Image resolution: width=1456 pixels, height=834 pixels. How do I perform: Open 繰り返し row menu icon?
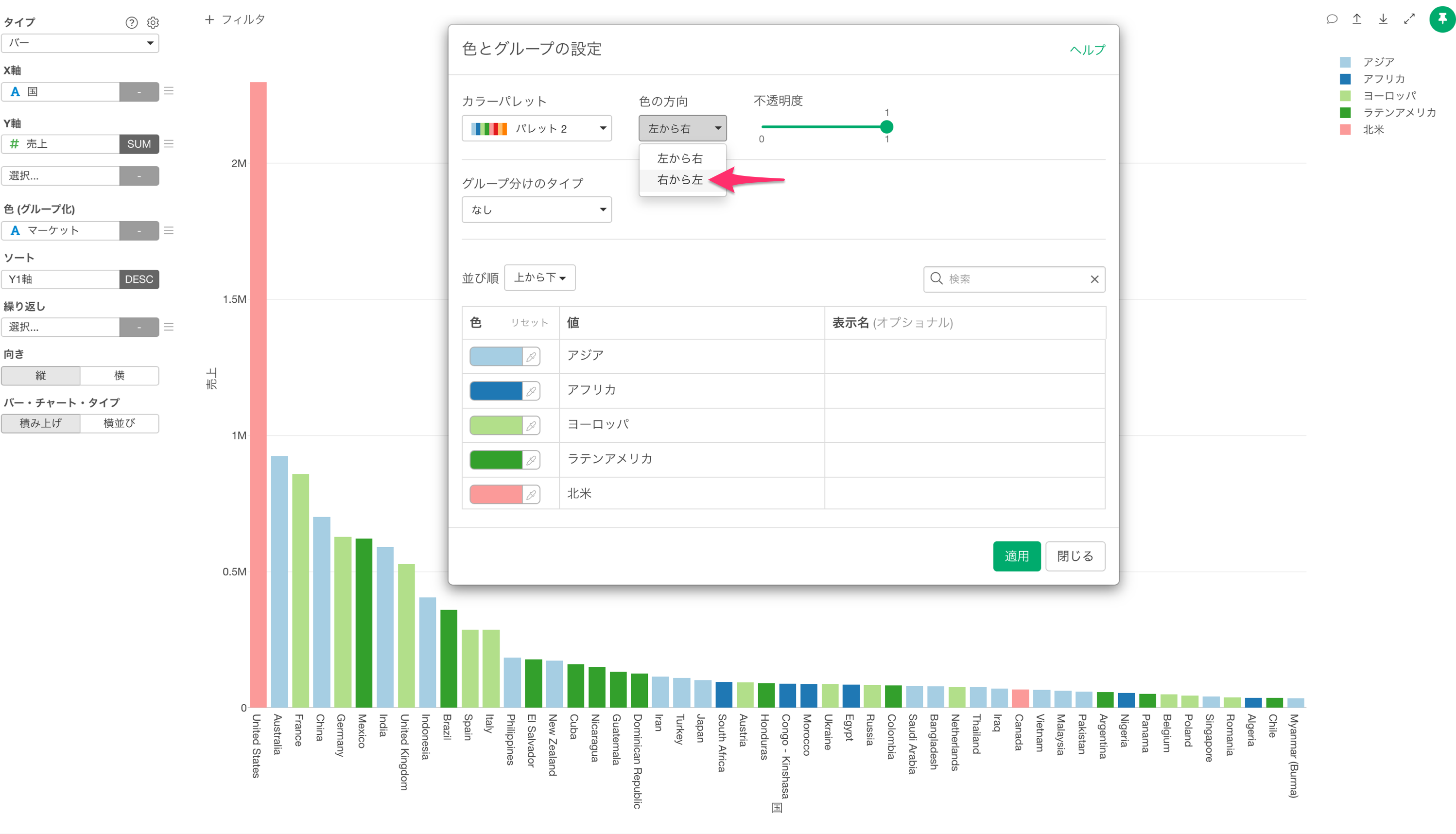click(169, 327)
